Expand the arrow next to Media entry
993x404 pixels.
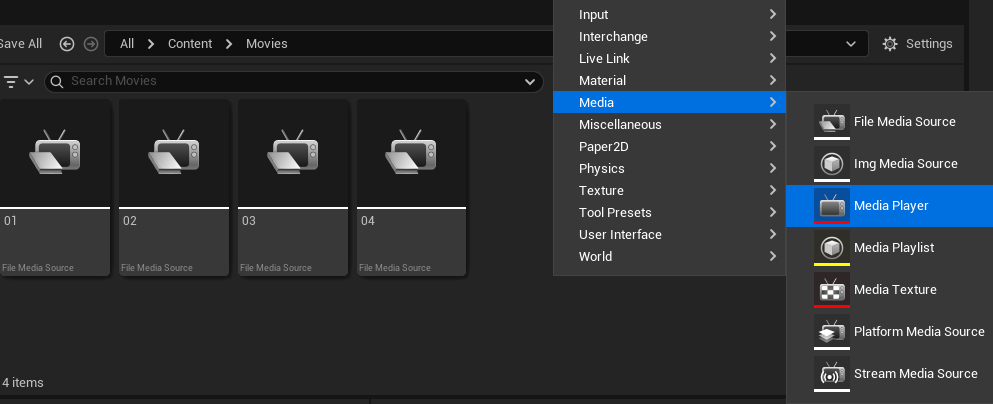tap(773, 102)
